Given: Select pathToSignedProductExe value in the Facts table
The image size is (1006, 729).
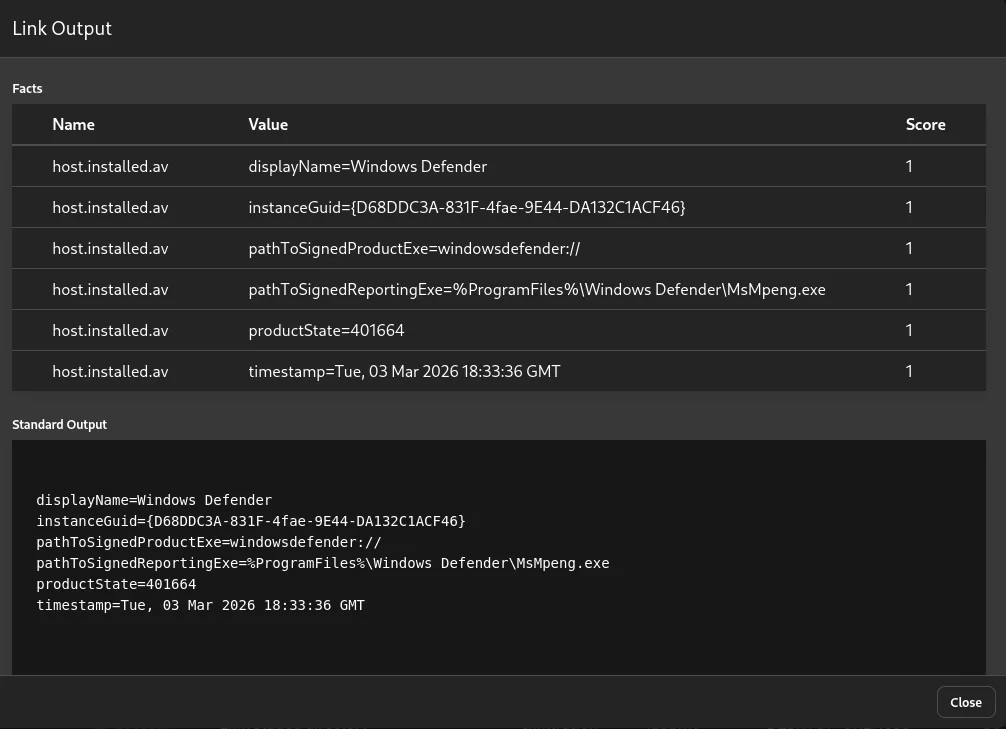Looking at the screenshot, I should coord(414,248).
